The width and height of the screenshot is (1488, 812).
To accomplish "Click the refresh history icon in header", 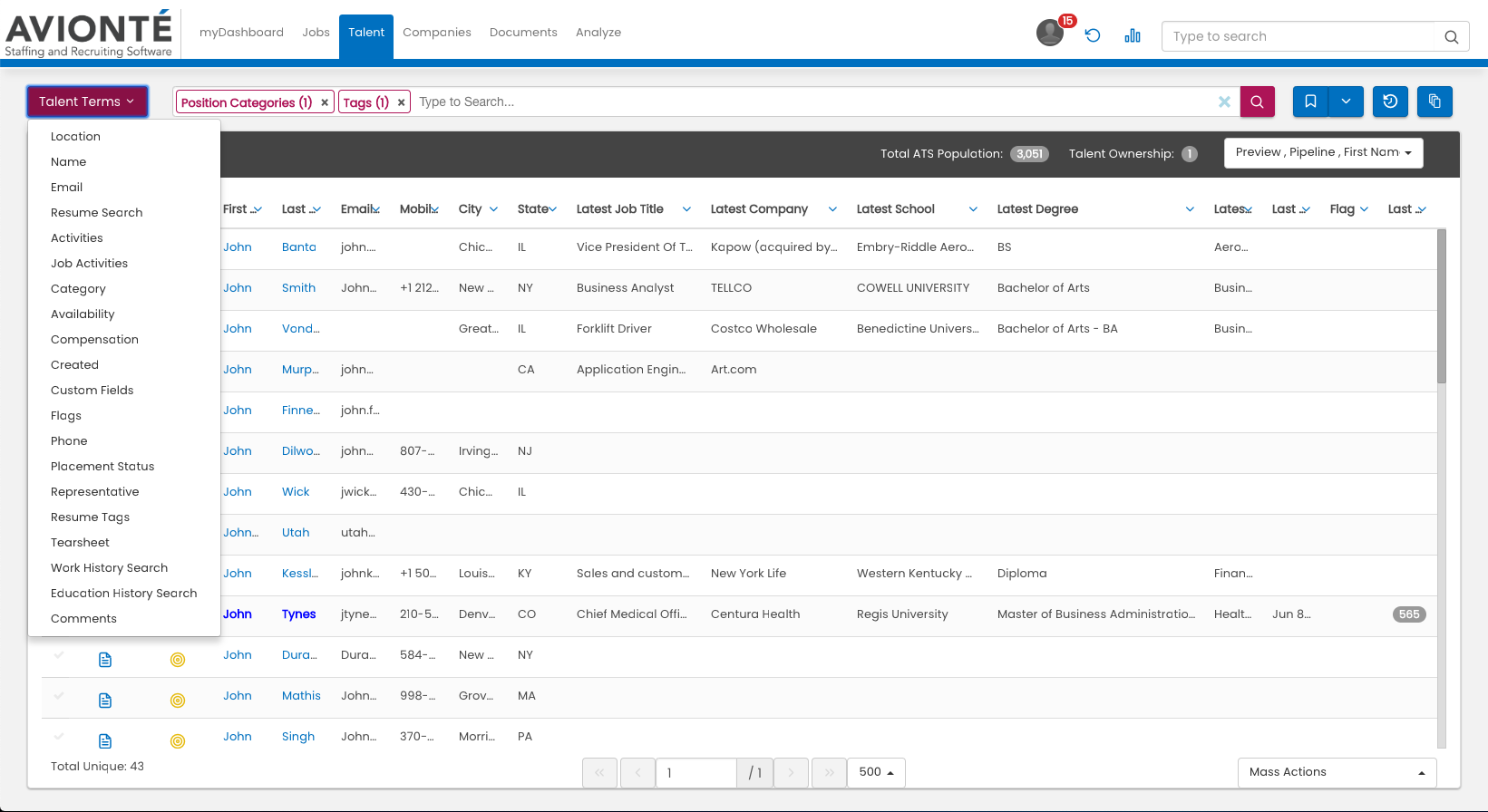I will pos(1093,35).
